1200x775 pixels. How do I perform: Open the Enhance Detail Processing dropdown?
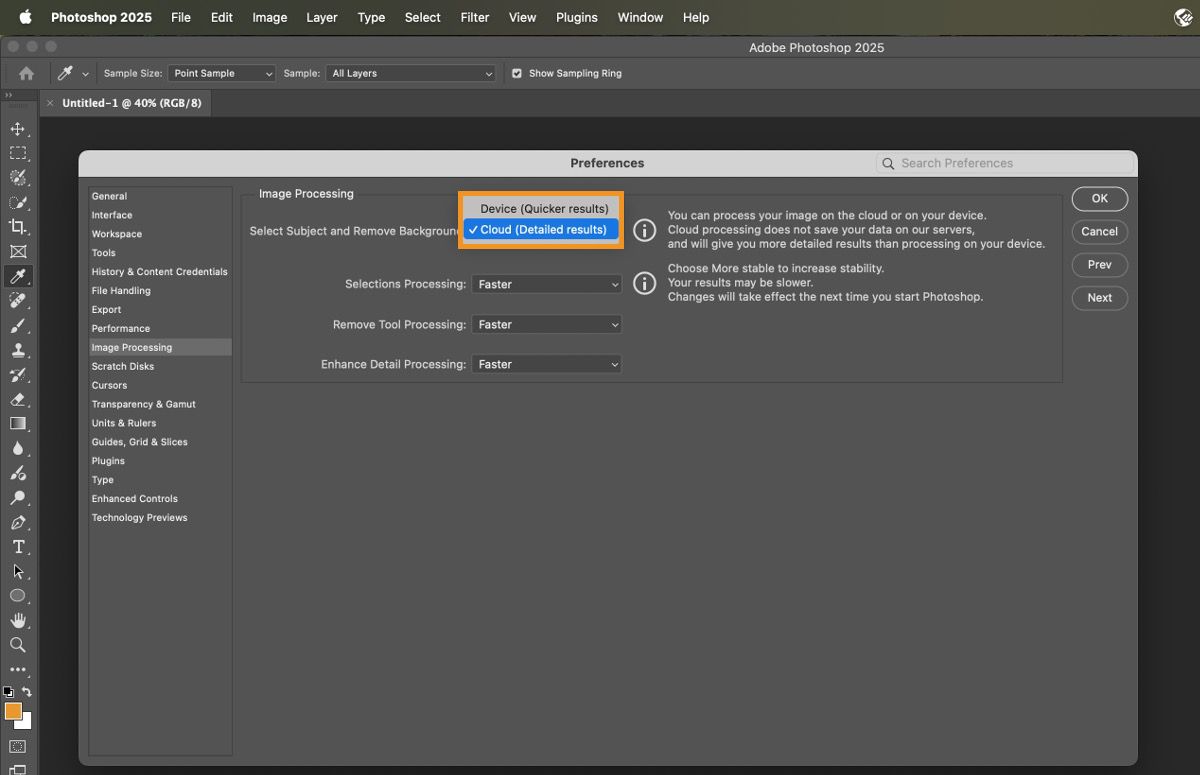click(546, 364)
